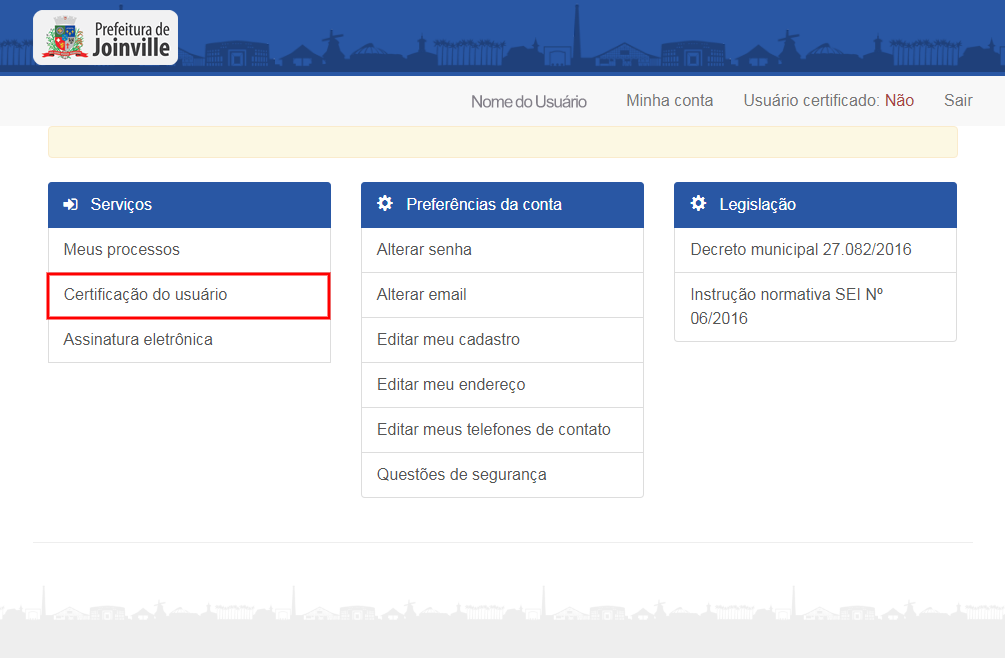Open Instrução normativa SEI Nº 06/2016
This screenshot has width=1005, height=658.
point(815,307)
